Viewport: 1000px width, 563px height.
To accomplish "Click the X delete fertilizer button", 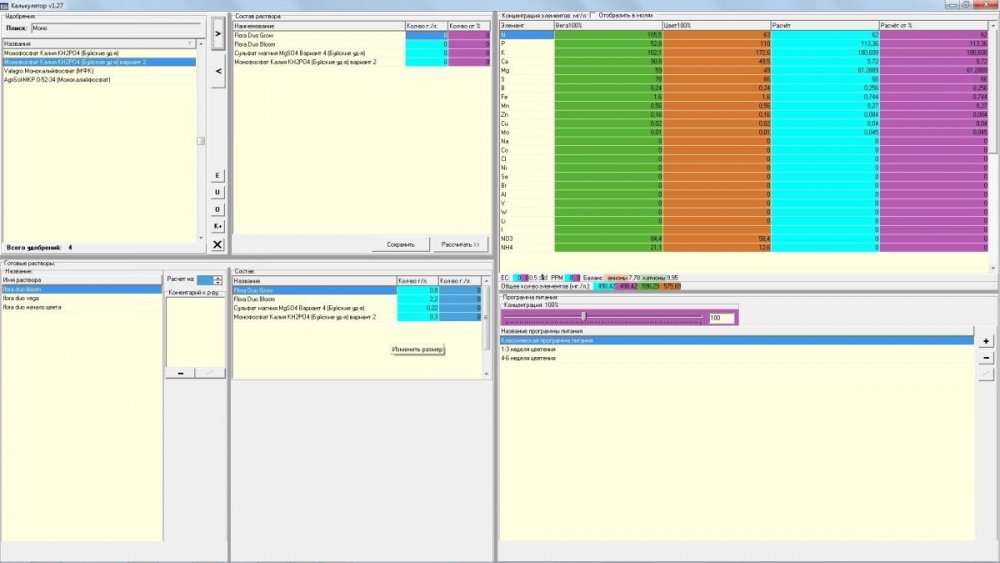I will (x=217, y=244).
